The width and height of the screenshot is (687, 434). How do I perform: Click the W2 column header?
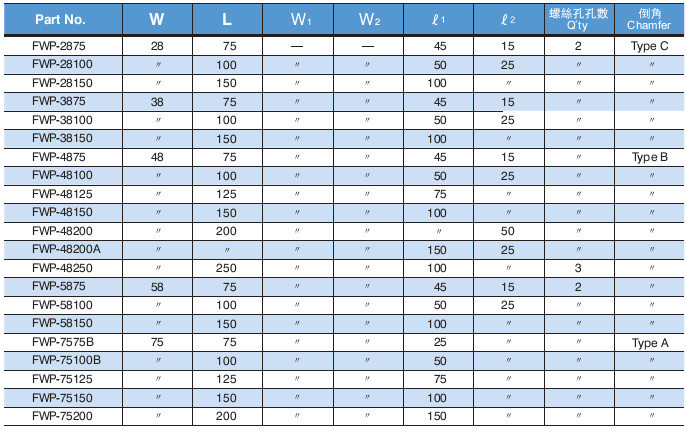pyautogui.click(x=368, y=19)
